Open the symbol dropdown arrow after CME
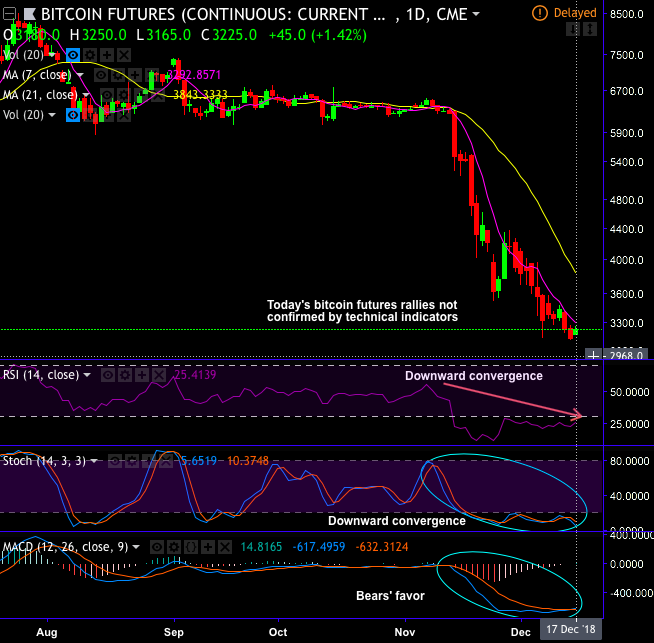 (475, 14)
